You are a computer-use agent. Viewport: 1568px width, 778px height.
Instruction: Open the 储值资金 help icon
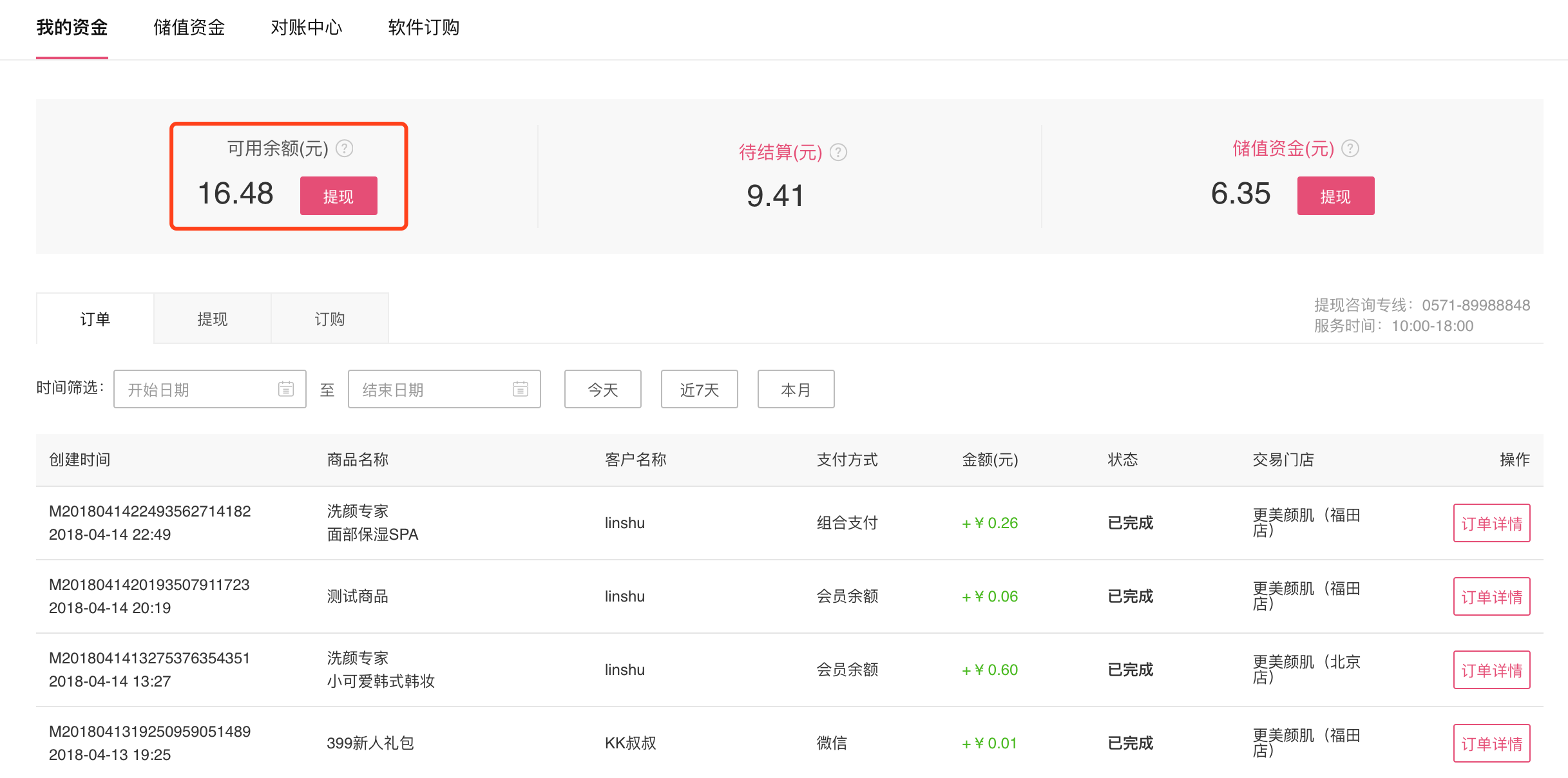pyautogui.click(x=1350, y=148)
